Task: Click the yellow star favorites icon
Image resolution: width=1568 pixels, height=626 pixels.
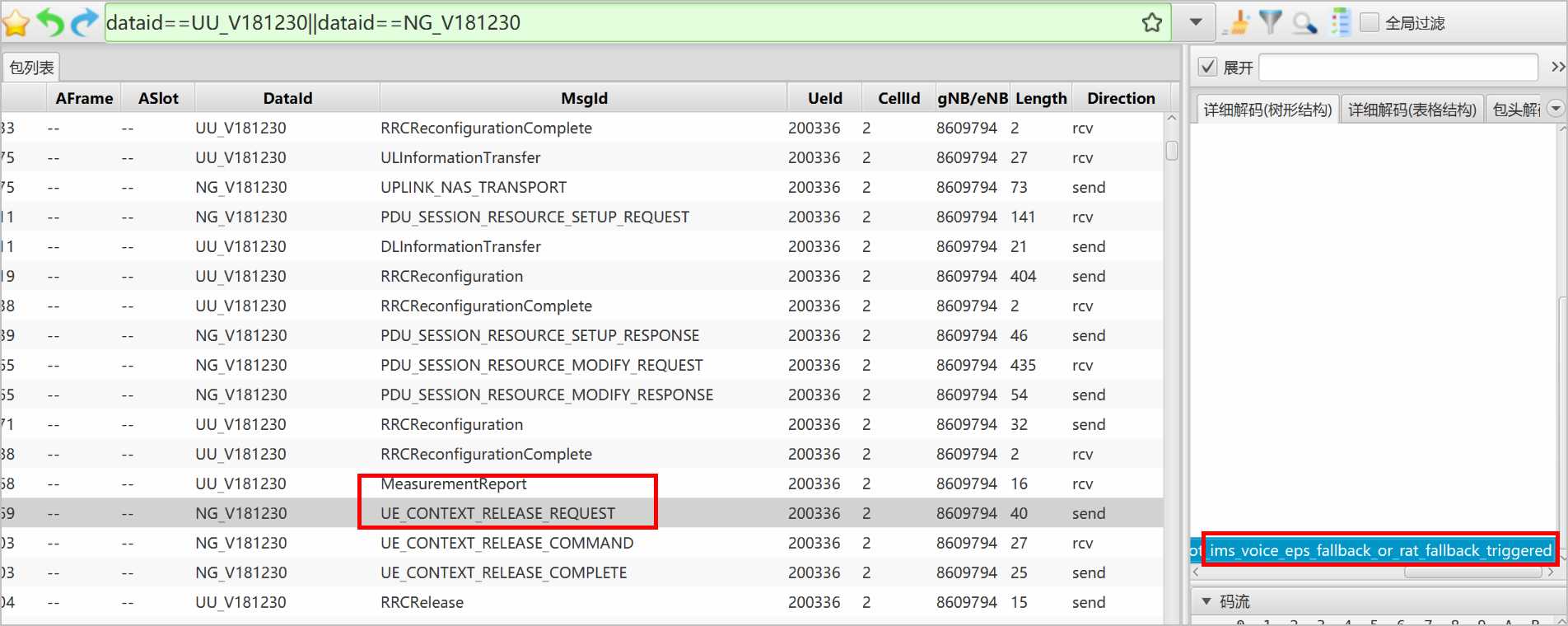Action: [16, 23]
